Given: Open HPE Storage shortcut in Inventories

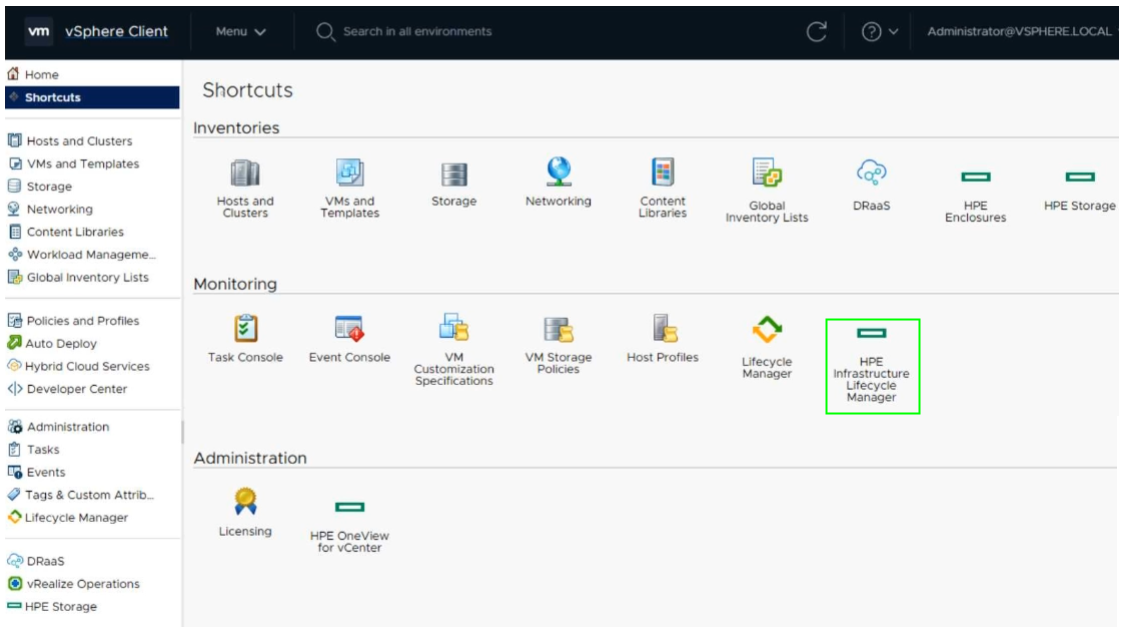Looking at the screenshot, I should (x=1079, y=190).
